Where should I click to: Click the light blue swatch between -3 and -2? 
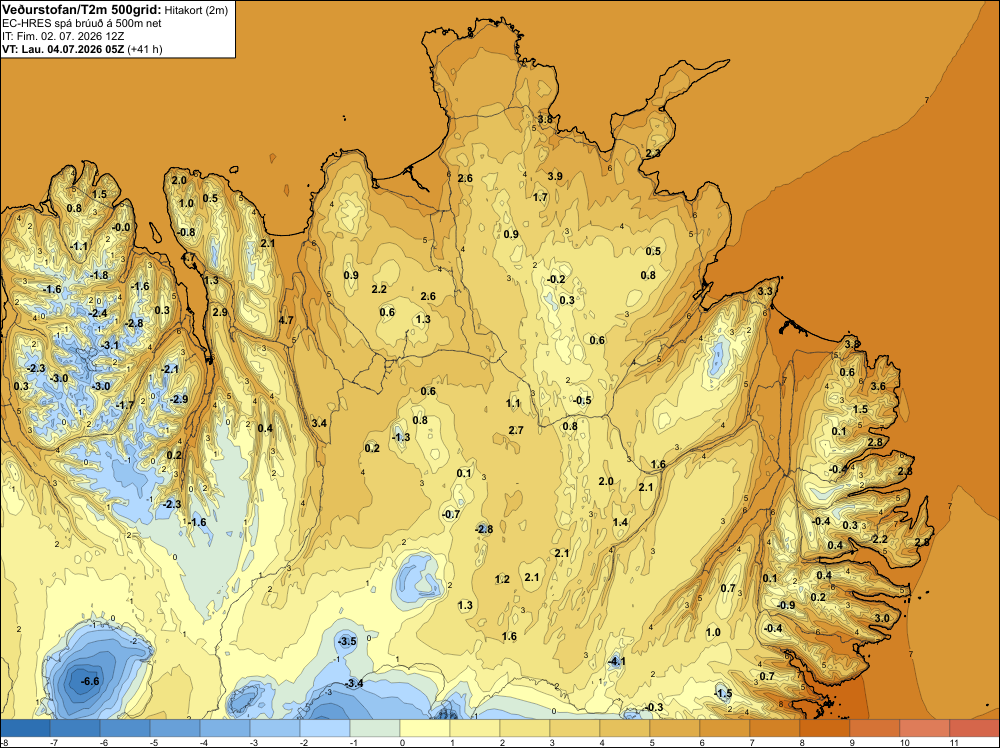[275, 728]
